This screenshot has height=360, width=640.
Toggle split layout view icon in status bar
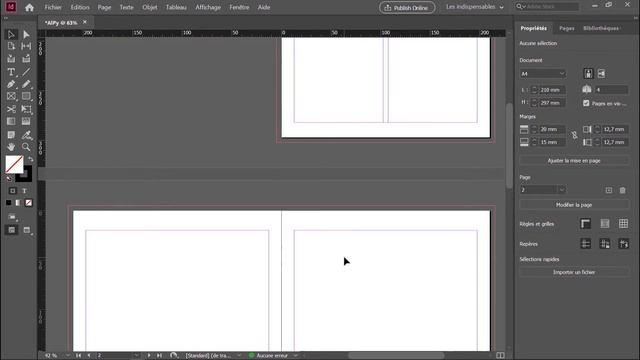pos(500,356)
